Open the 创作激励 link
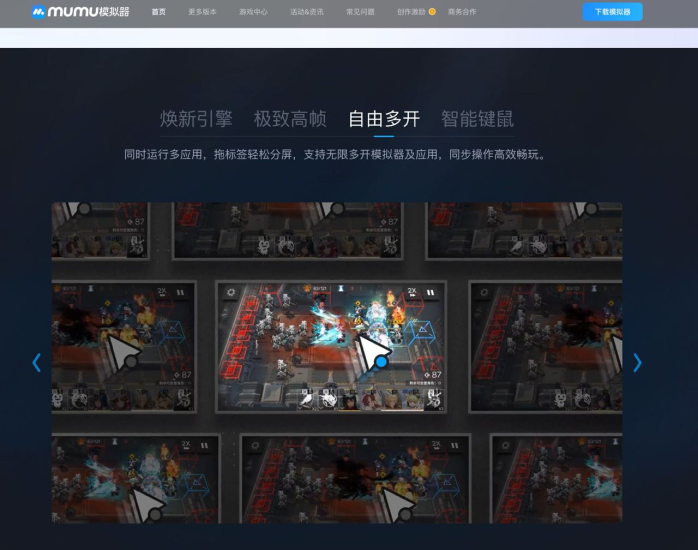The width and height of the screenshot is (698, 550). click(410, 12)
